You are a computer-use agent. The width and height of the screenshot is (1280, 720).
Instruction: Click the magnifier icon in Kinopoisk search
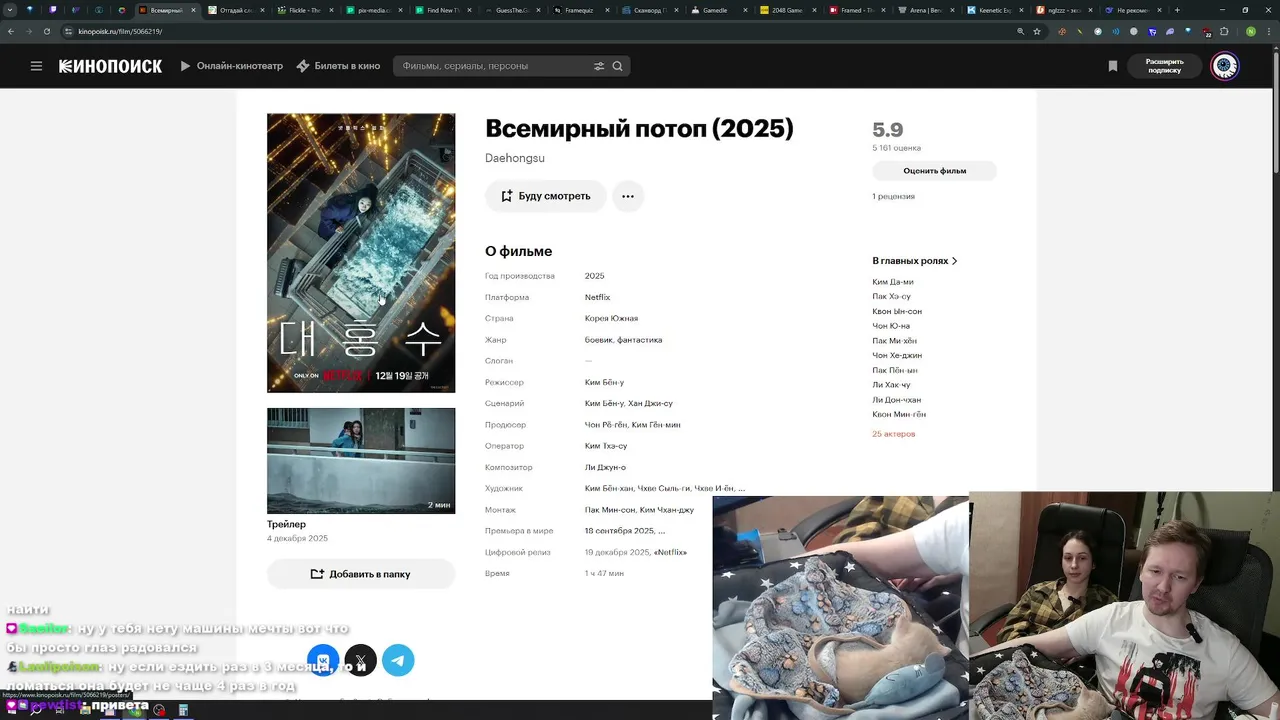point(617,66)
